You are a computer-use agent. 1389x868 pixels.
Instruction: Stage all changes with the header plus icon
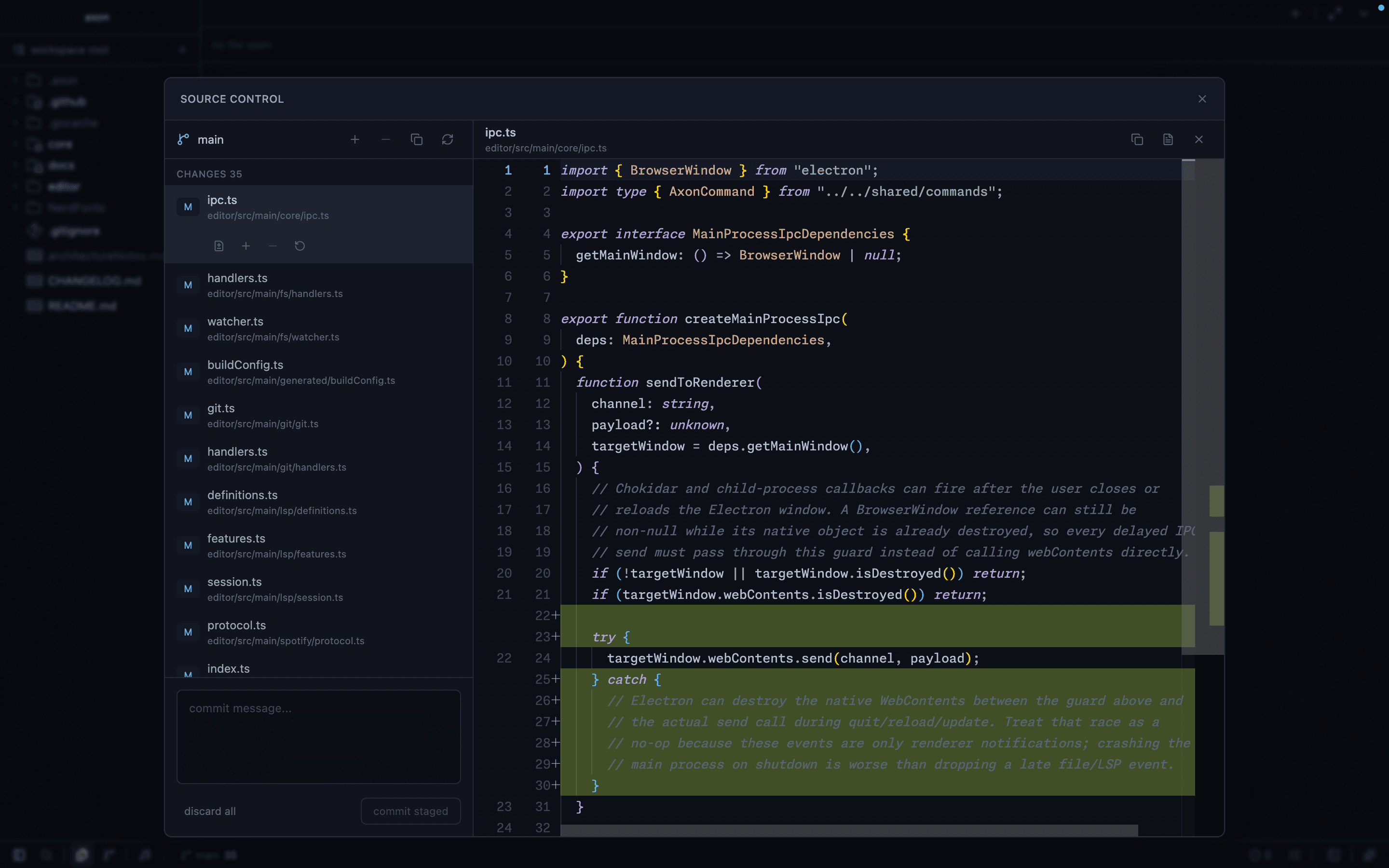tap(354, 139)
